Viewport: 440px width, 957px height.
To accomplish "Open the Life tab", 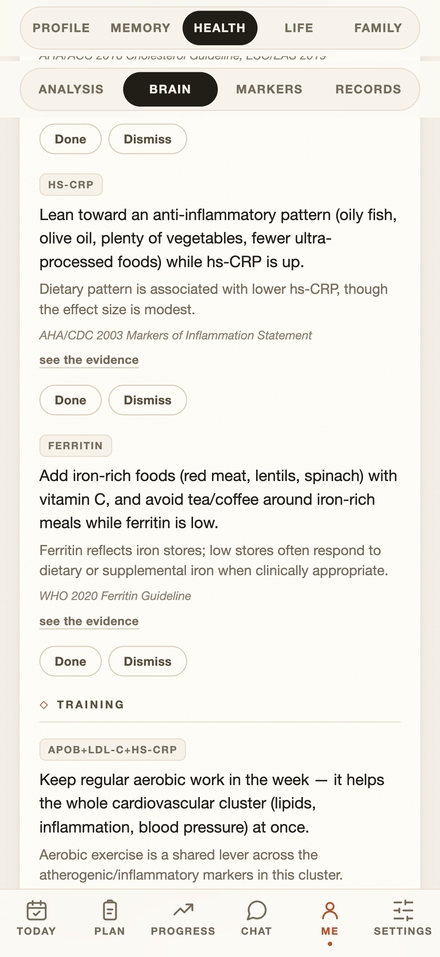I will click(299, 28).
